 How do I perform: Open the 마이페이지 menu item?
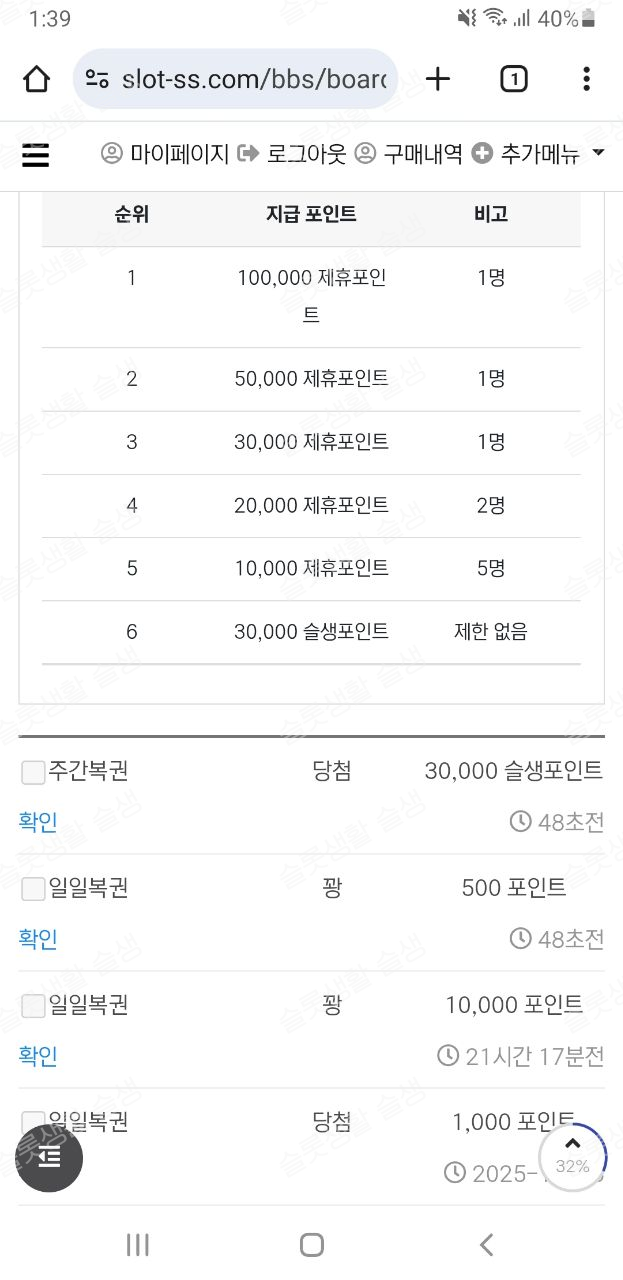(166, 154)
